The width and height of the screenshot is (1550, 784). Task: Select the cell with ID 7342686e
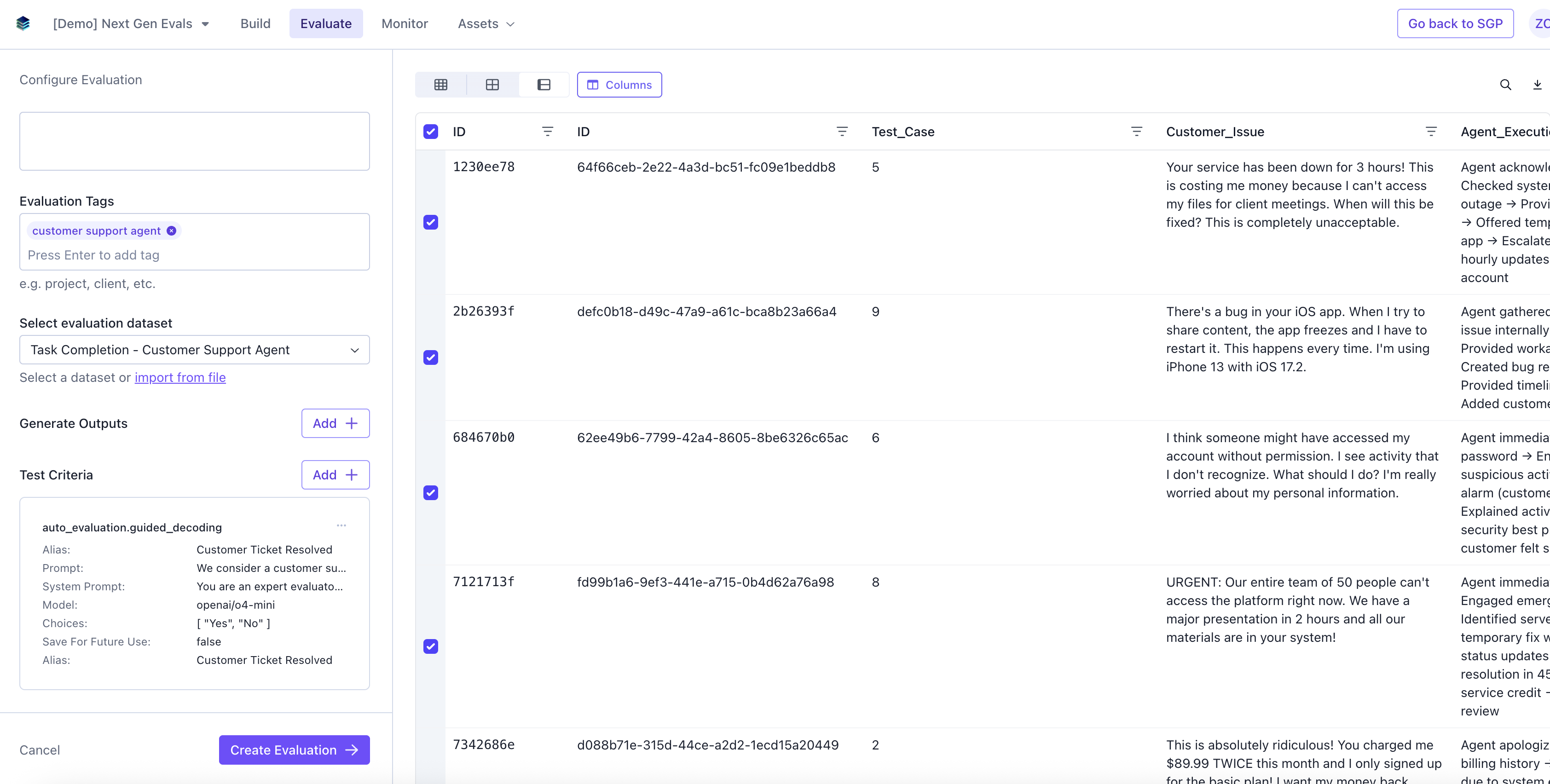[x=484, y=745]
